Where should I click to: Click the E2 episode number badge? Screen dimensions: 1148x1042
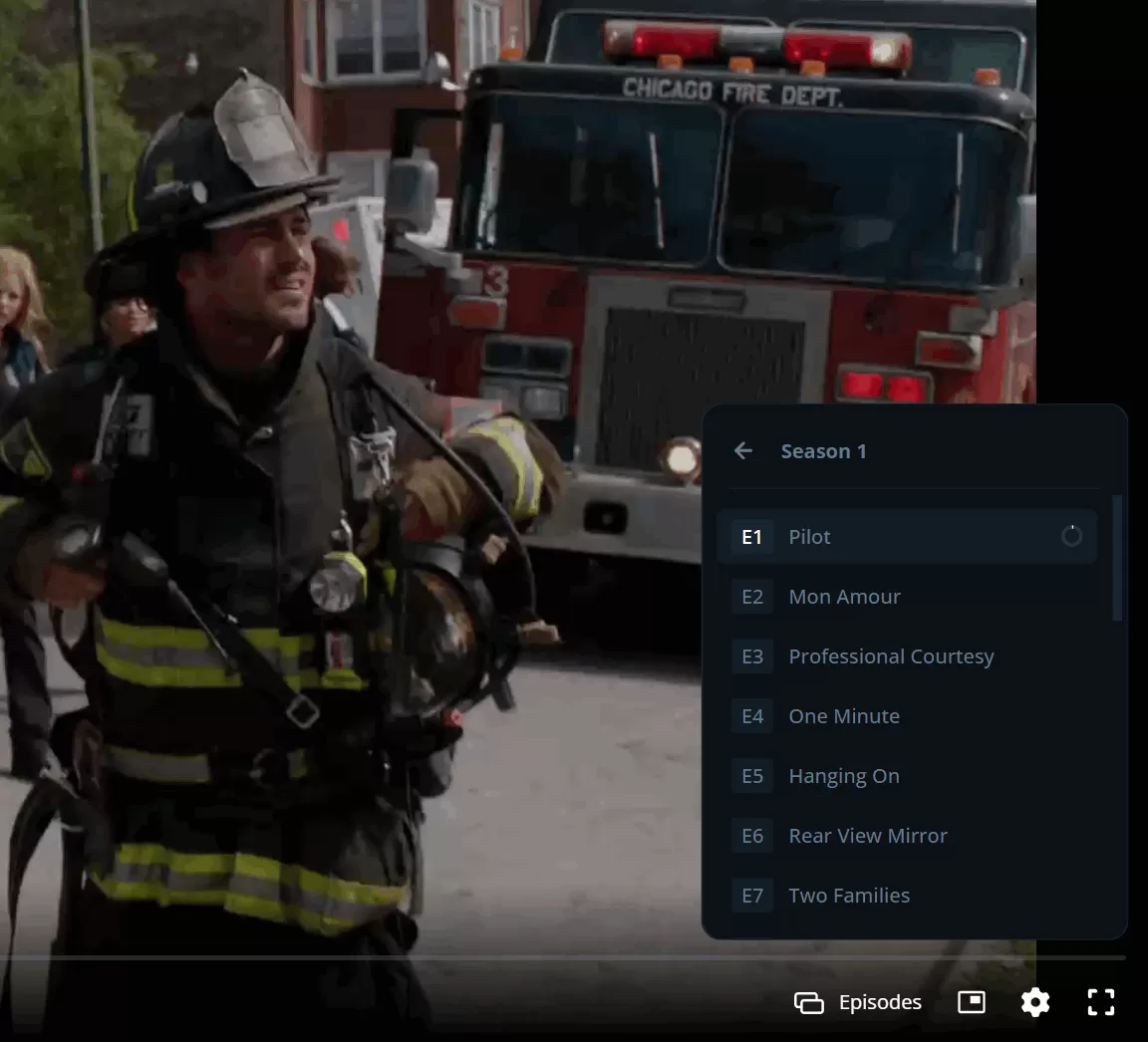point(752,597)
